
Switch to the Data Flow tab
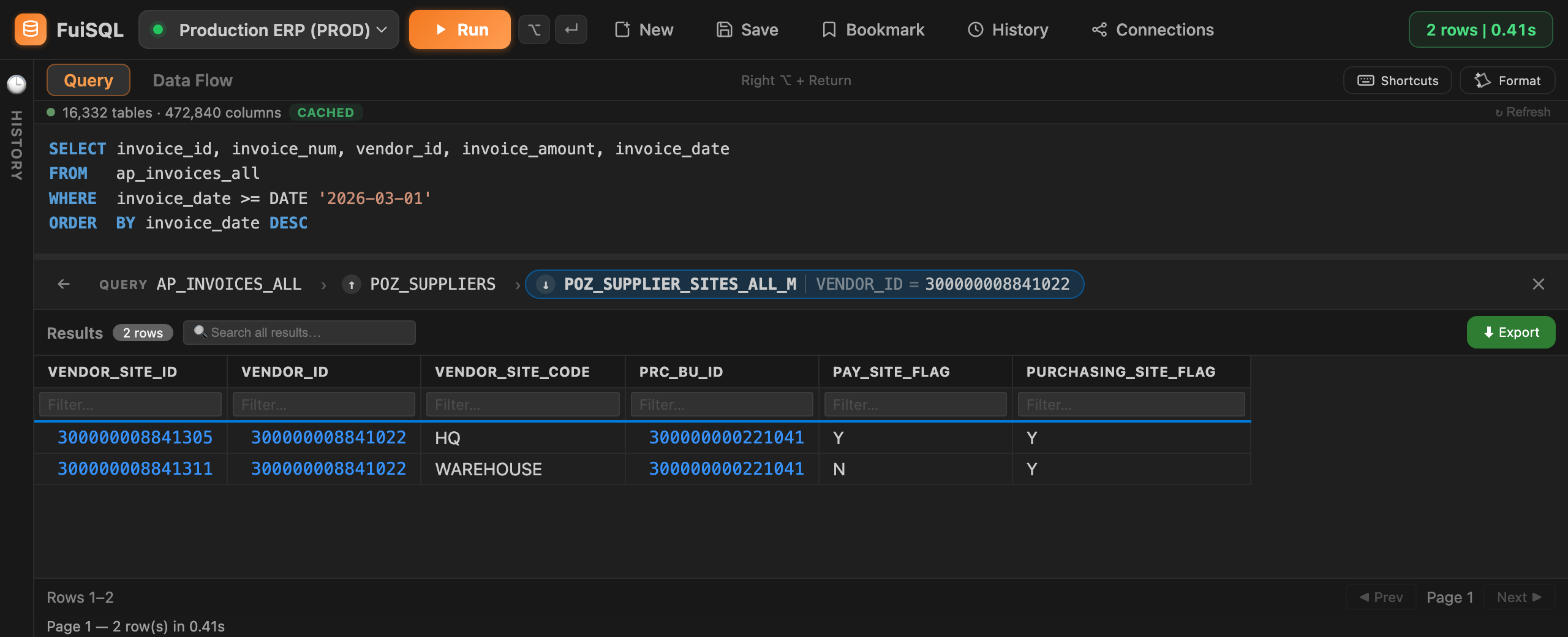click(x=192, y=80)
